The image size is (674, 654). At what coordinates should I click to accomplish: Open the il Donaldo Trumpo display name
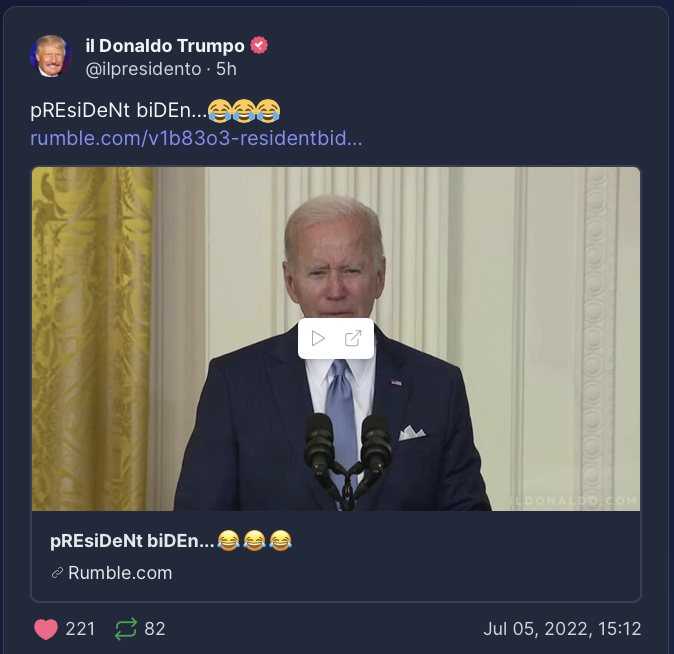coord(165,46)
